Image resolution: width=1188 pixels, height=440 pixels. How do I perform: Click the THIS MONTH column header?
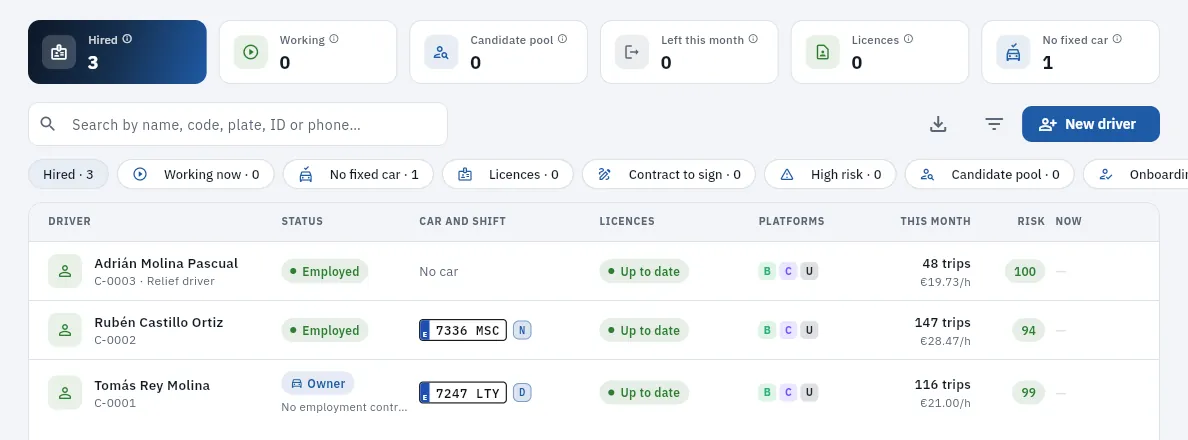pos(935,221)
